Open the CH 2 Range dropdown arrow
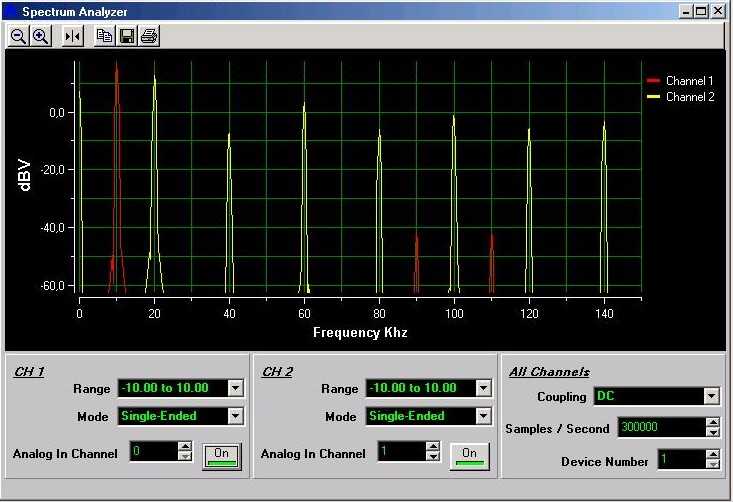 [x=483, y=388]
